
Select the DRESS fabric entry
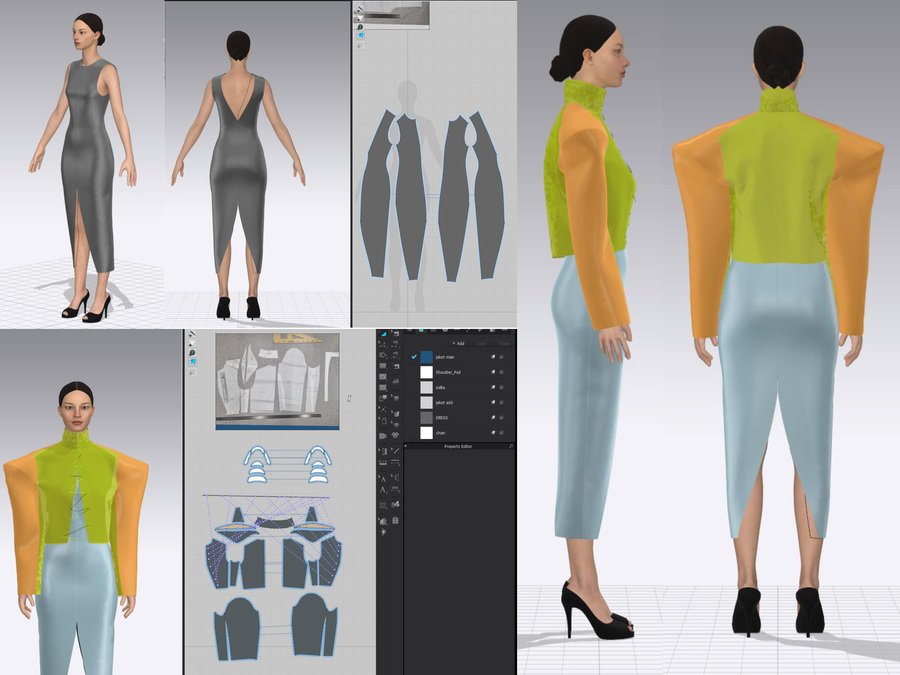click(x=447, y=417)
